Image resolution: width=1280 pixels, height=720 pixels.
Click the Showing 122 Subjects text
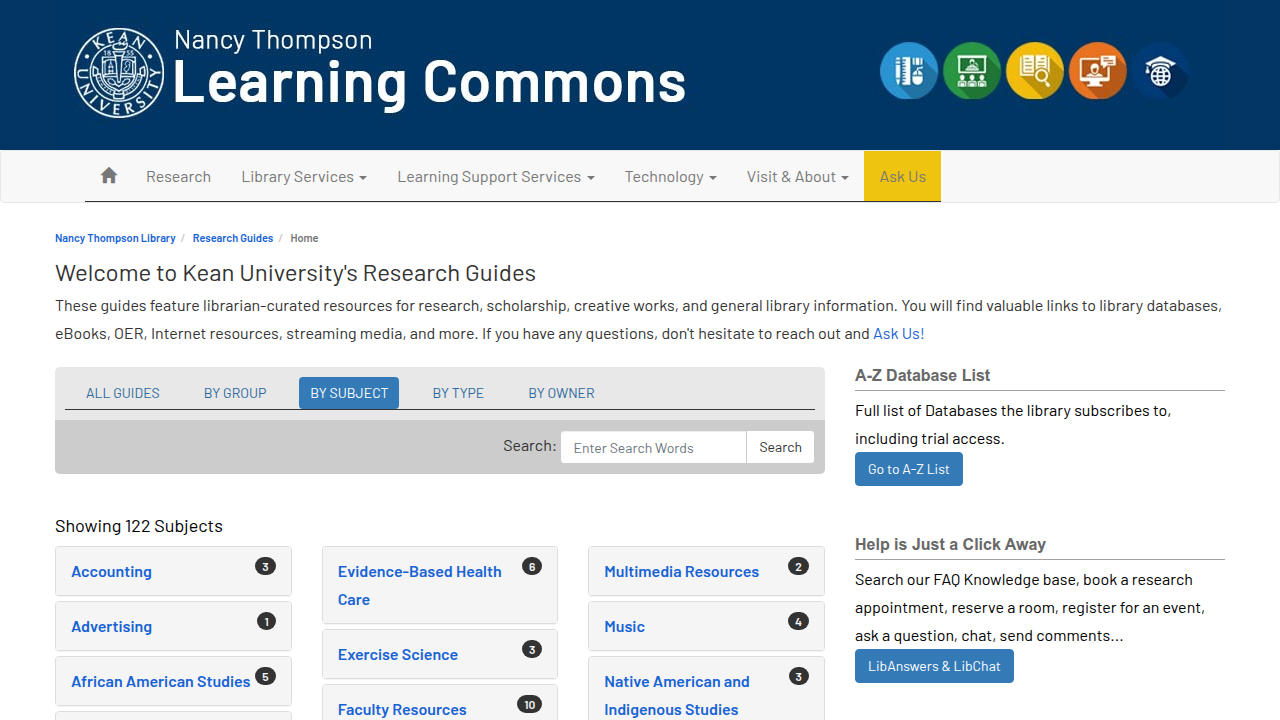[x=139, y=526]
